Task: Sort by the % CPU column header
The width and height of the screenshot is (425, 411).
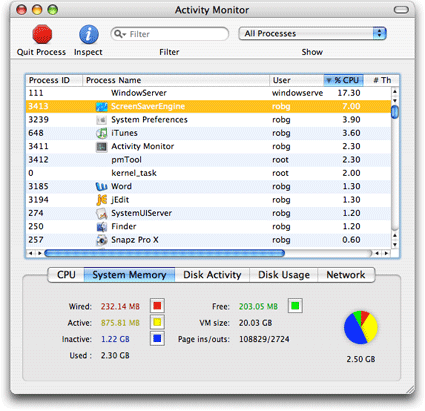Action: click(343, 80)
